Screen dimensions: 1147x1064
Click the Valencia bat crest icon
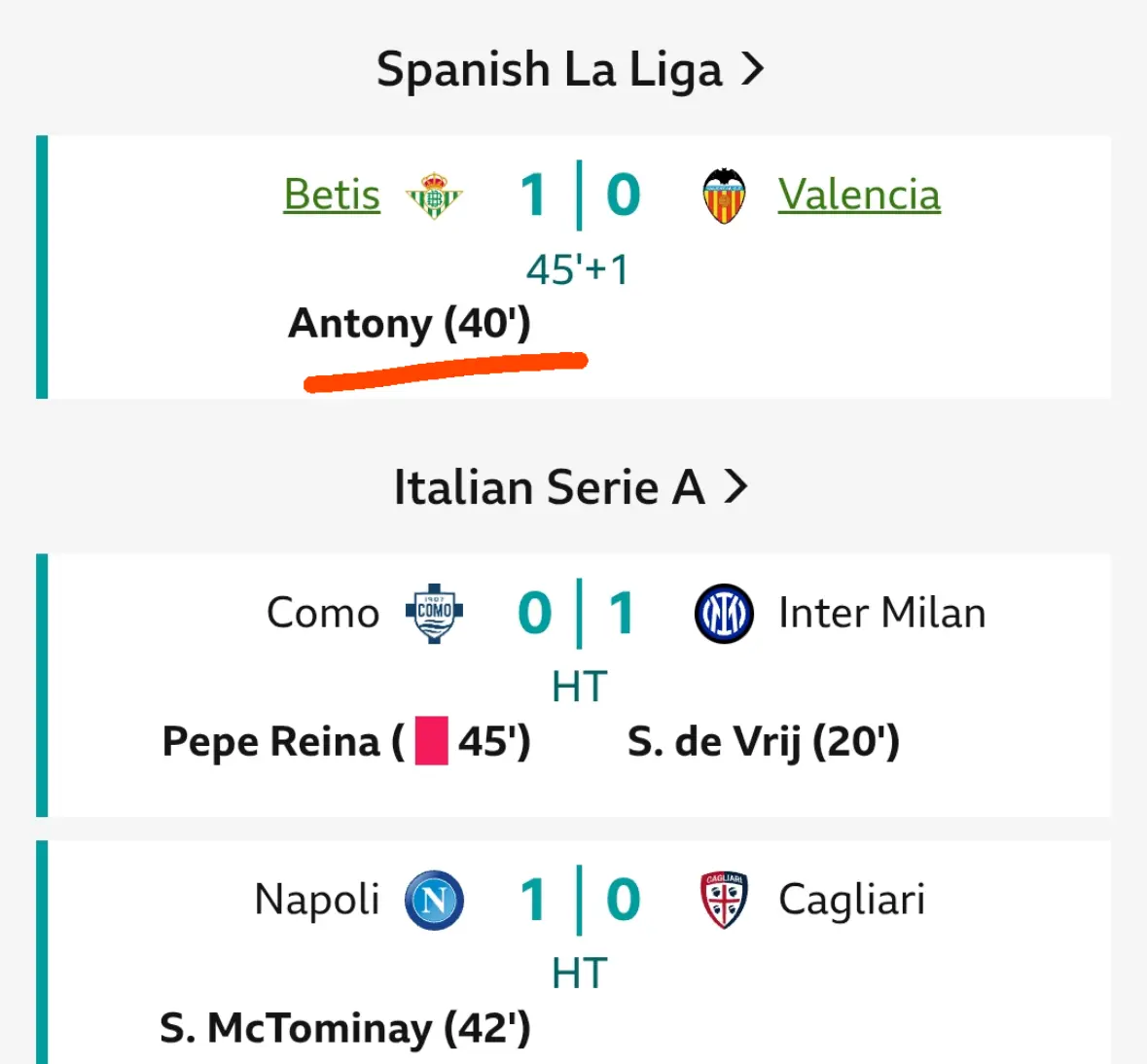pos(724,196)
